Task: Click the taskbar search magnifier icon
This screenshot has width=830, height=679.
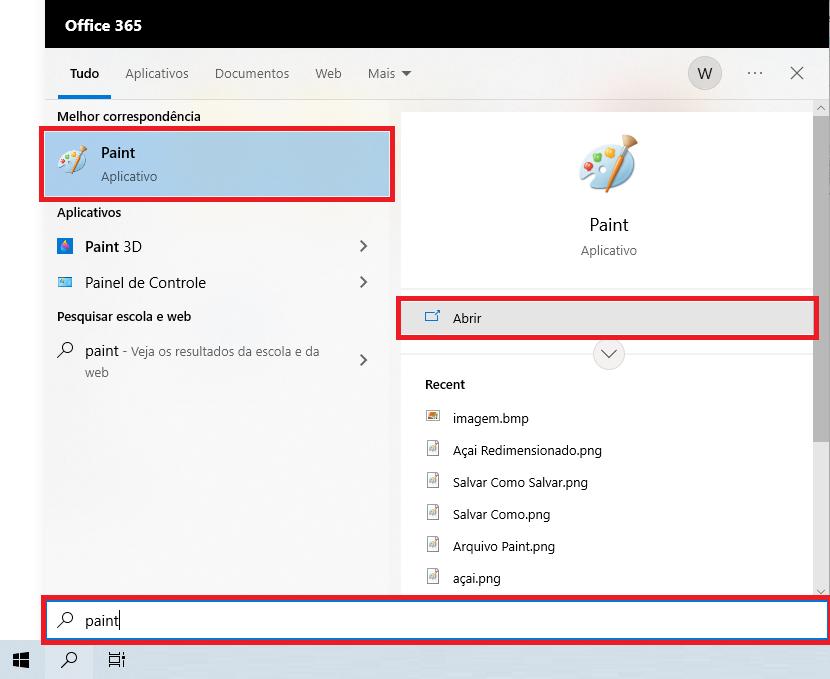Action: click(x=69, y=660)
